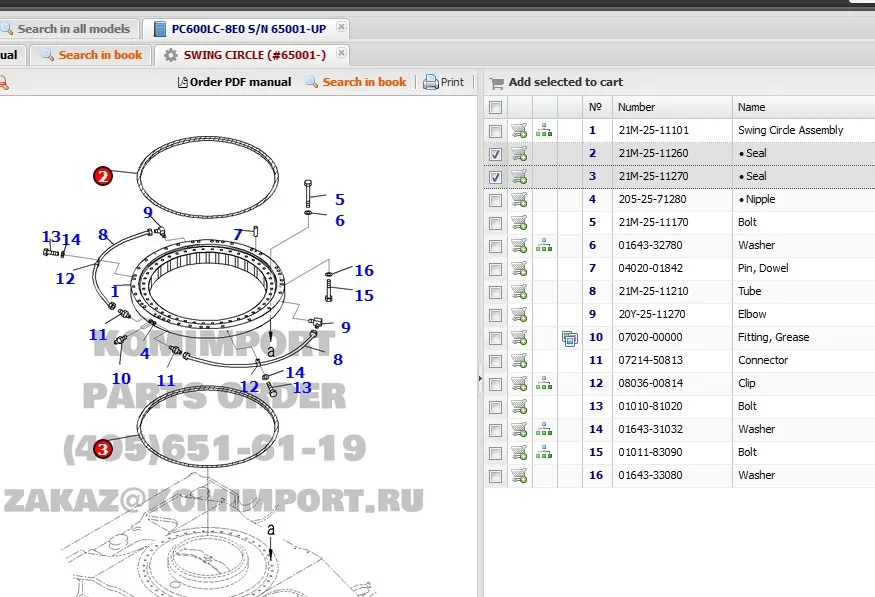Click part number 04020-01842

[651, 268]
